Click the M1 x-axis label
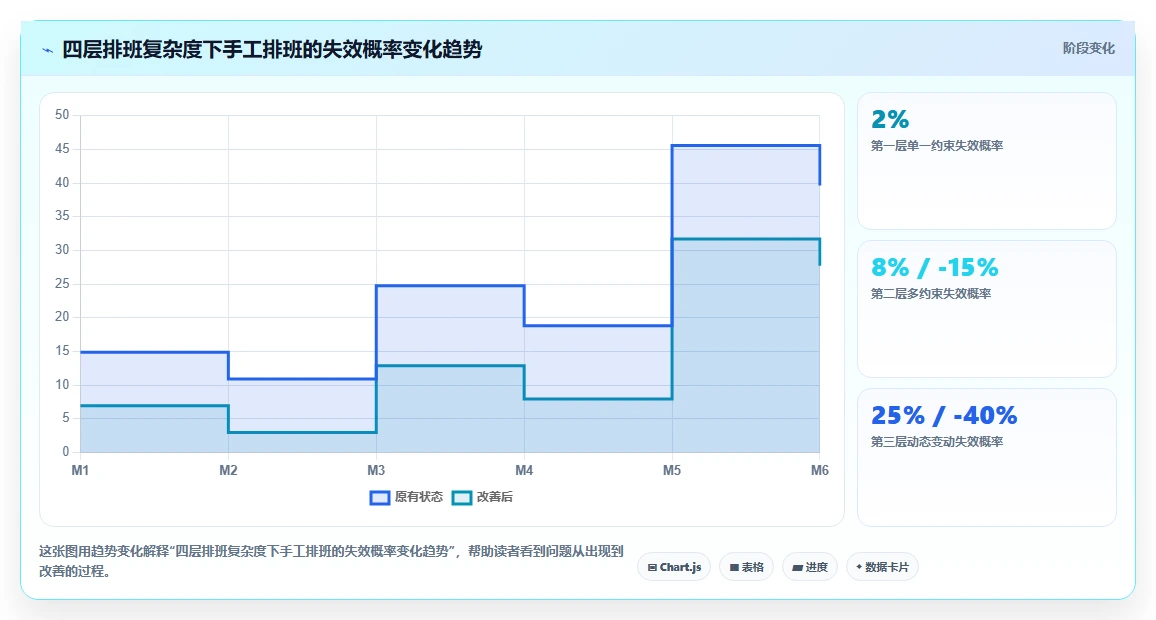 click(80, 470)
